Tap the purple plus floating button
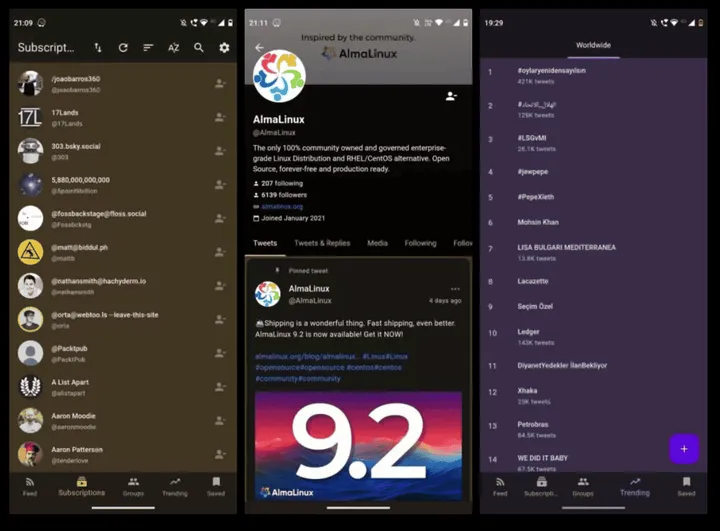The width and height of the screenshot is (720, 531). 684,449
